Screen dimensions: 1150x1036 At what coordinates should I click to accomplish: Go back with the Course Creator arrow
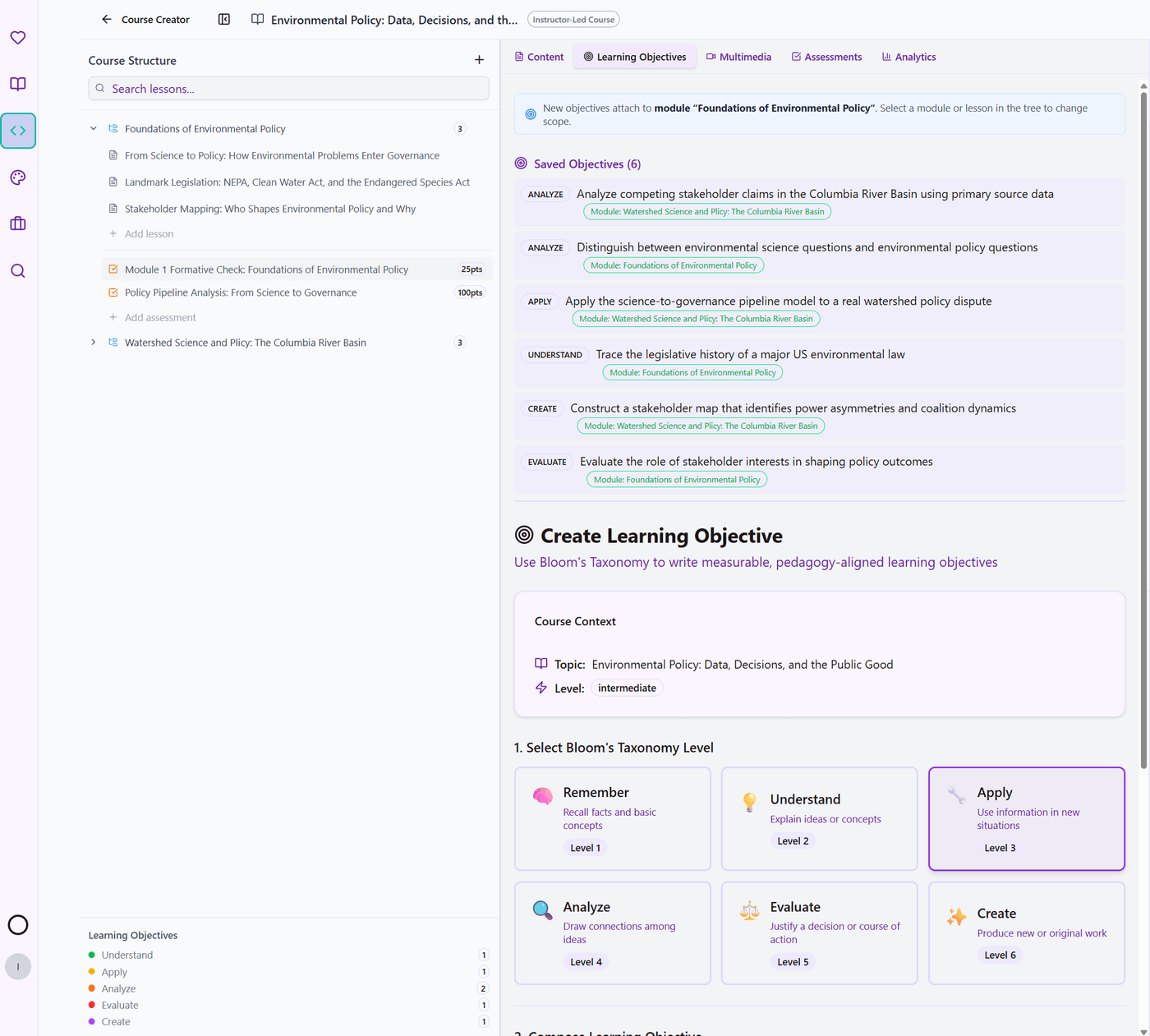point(107,19)
